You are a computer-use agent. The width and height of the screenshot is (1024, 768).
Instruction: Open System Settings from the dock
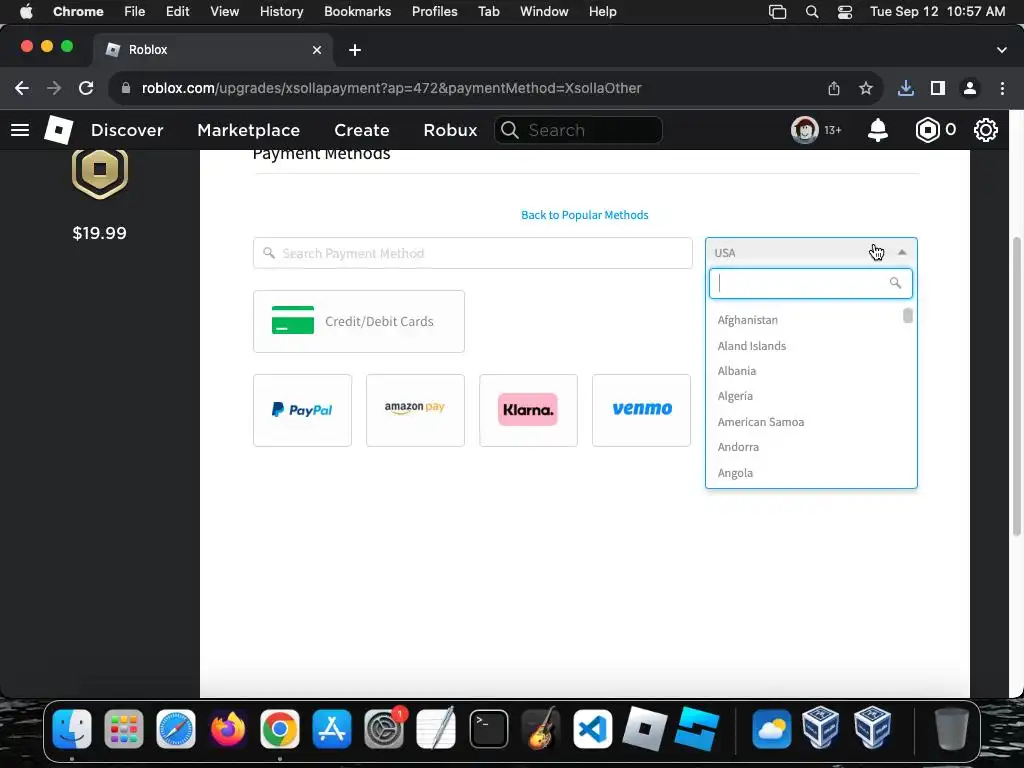tap(384, 729)
